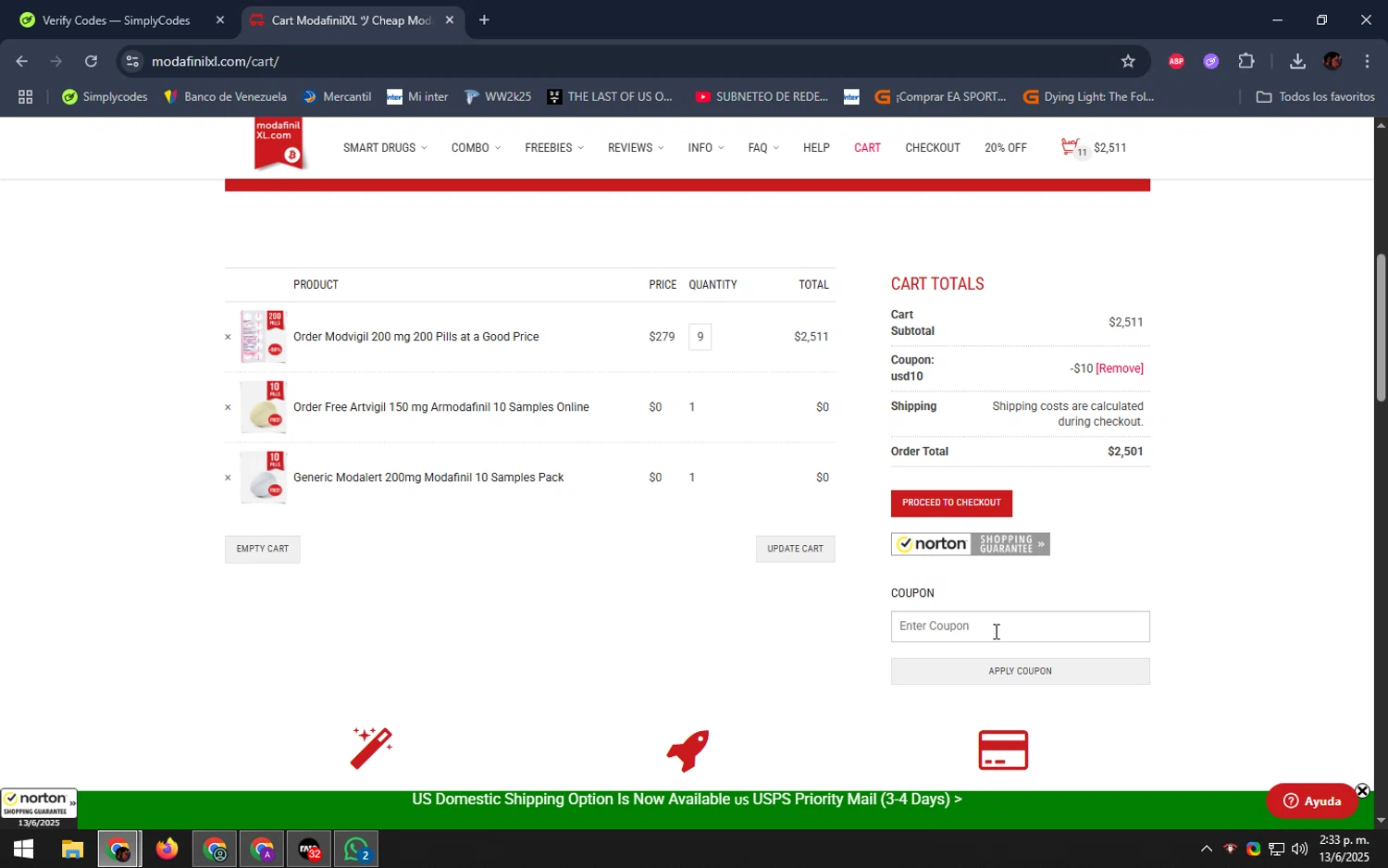Remove the Free Artvigil samples item
The image size is (1388, 868).
point(228,407)
